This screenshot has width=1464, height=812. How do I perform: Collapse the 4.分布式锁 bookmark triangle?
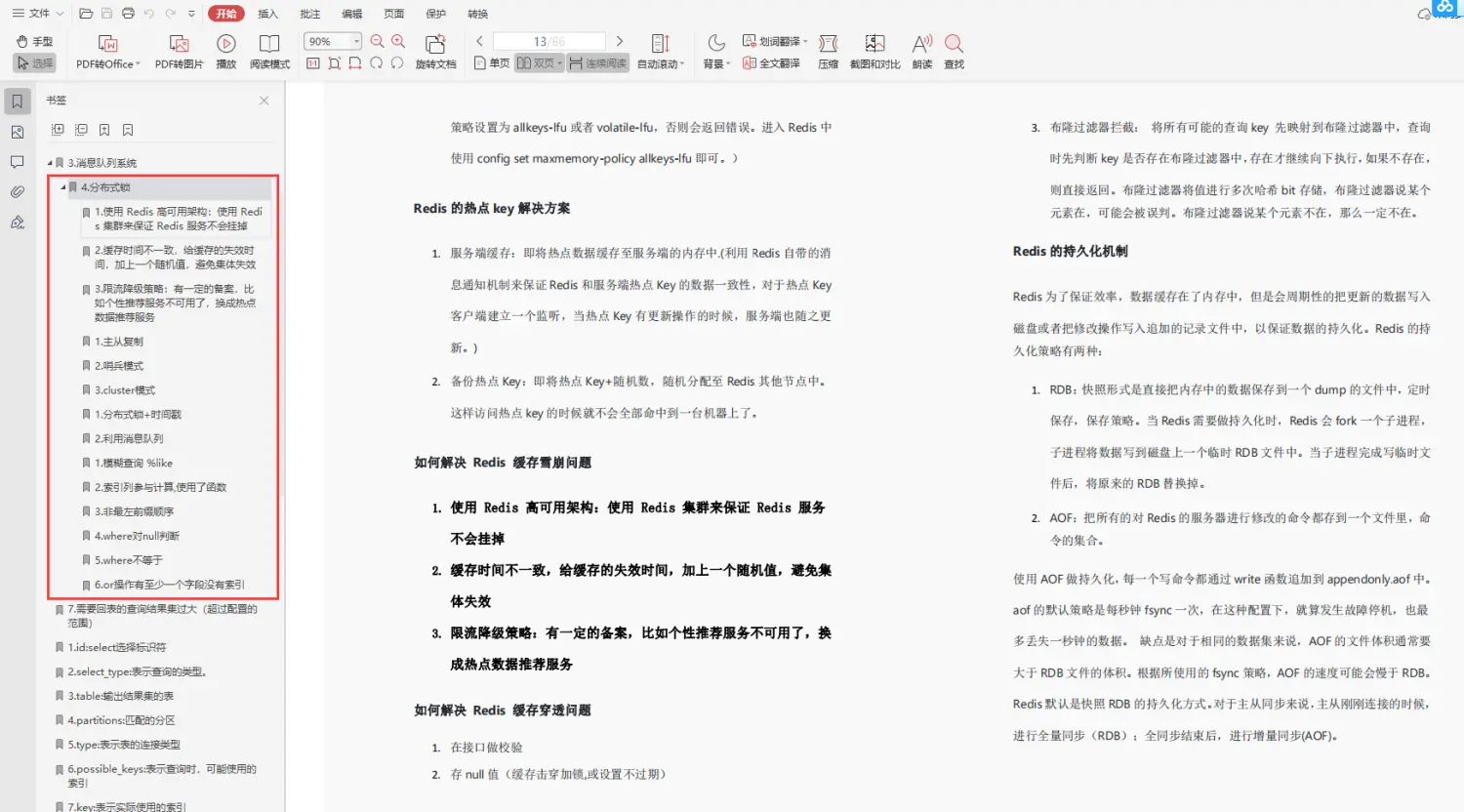pos(63,187)
